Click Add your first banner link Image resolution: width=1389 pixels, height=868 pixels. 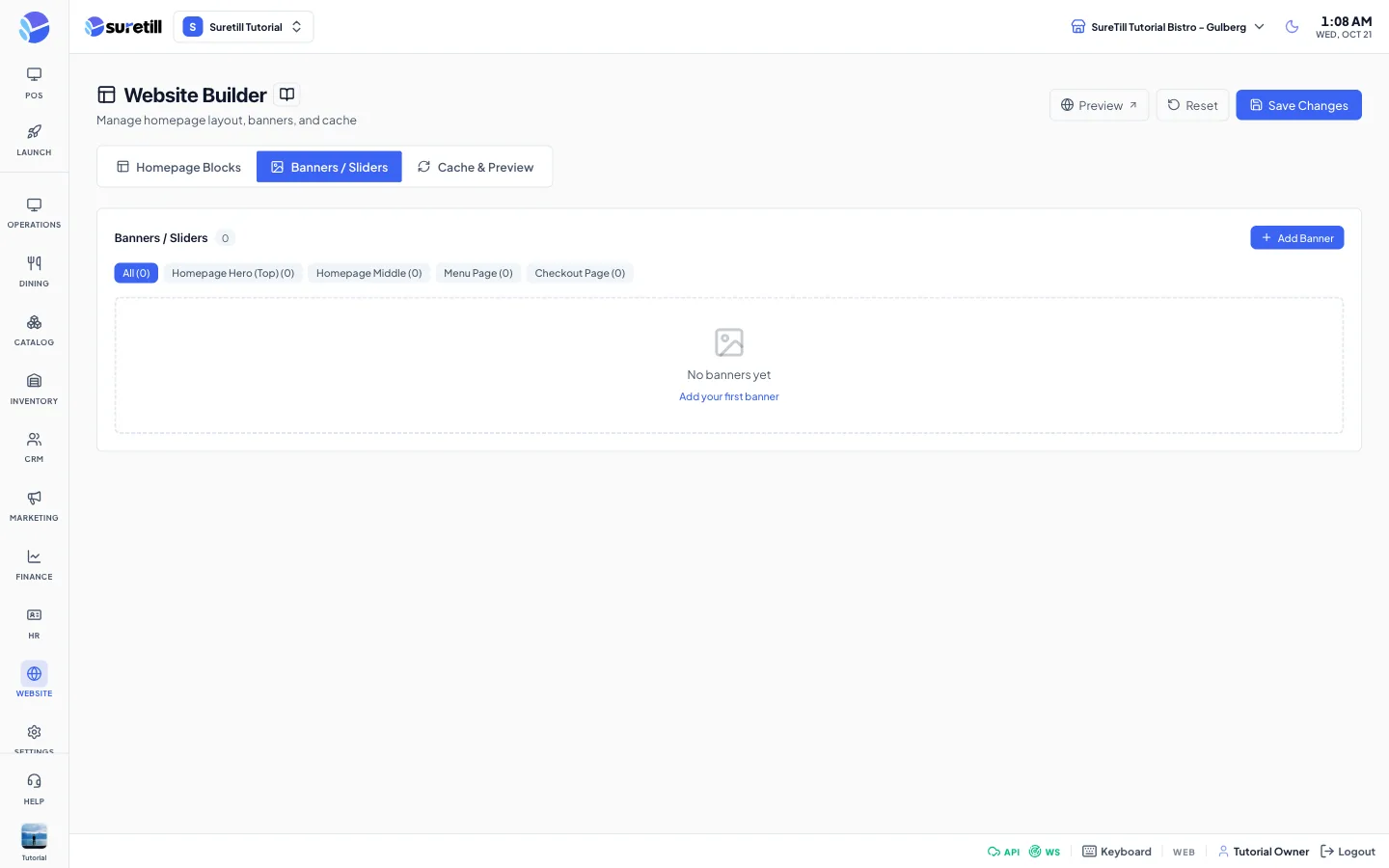729,396
